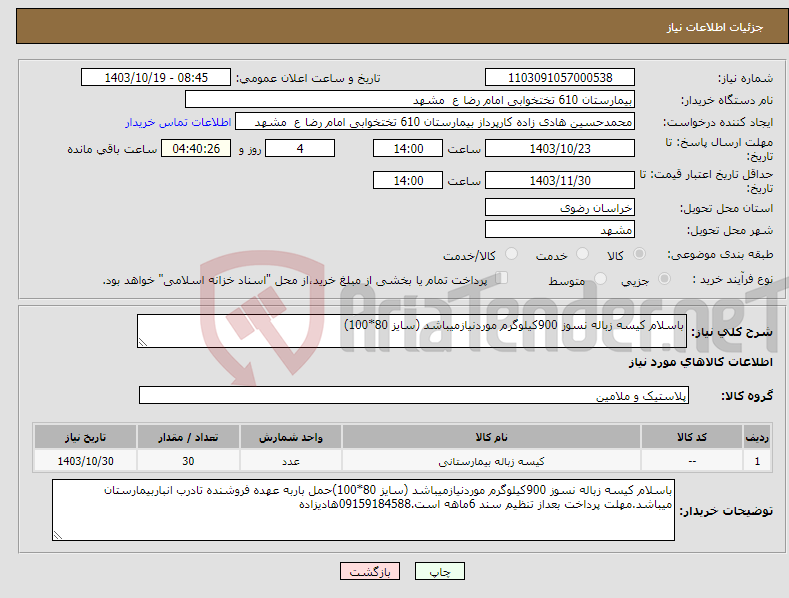Click the city field مشهد
The width and height of the screenshot is (789, 598).
pos(560,230)
